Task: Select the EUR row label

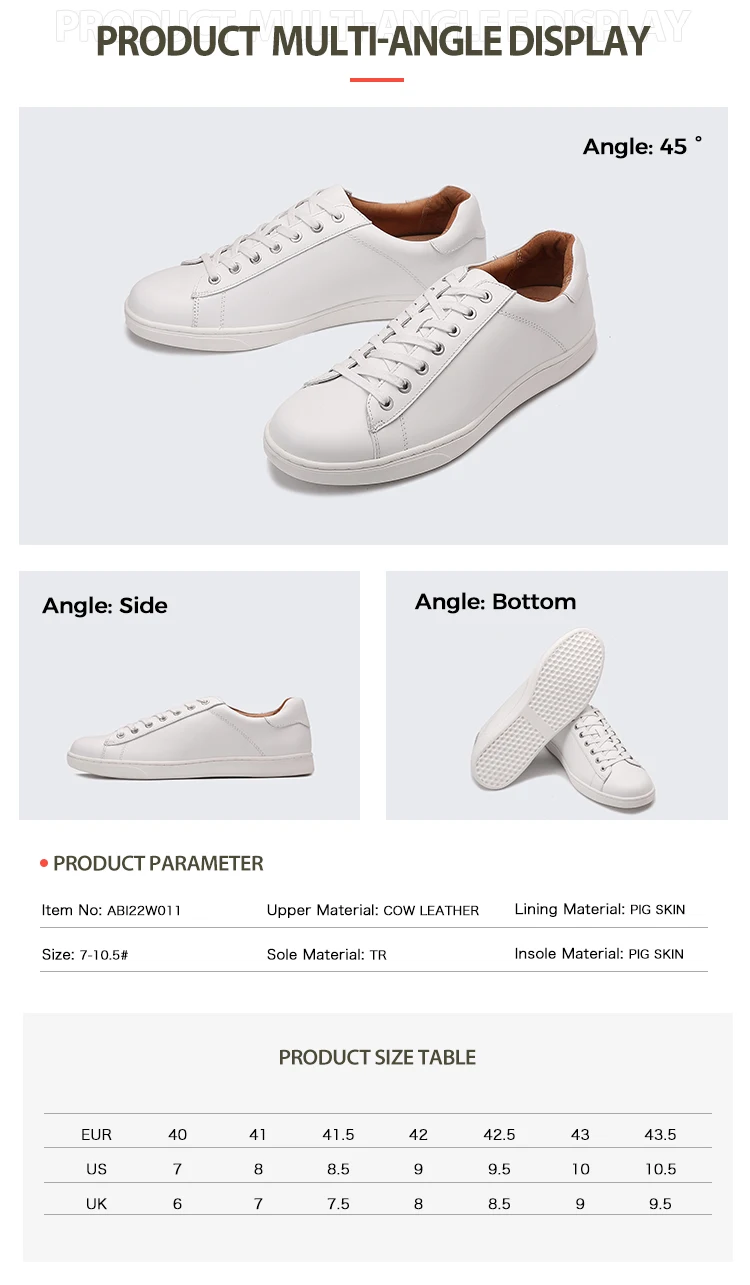Action: (x=96, y=1134)
